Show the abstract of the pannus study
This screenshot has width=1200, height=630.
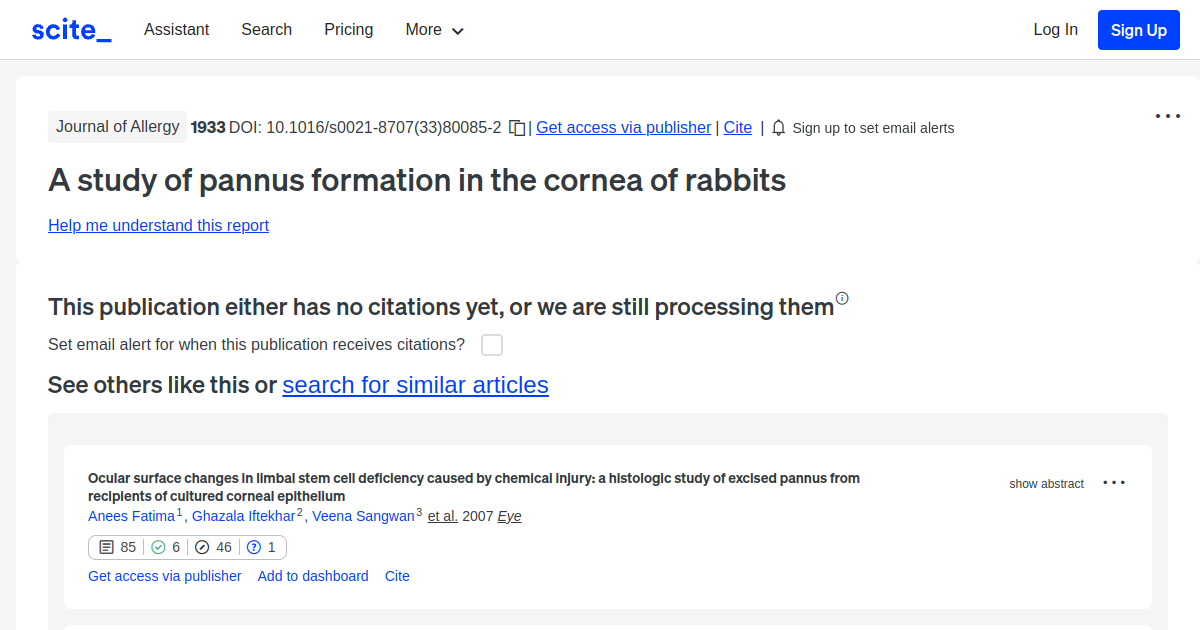[x=1046, y=483]
